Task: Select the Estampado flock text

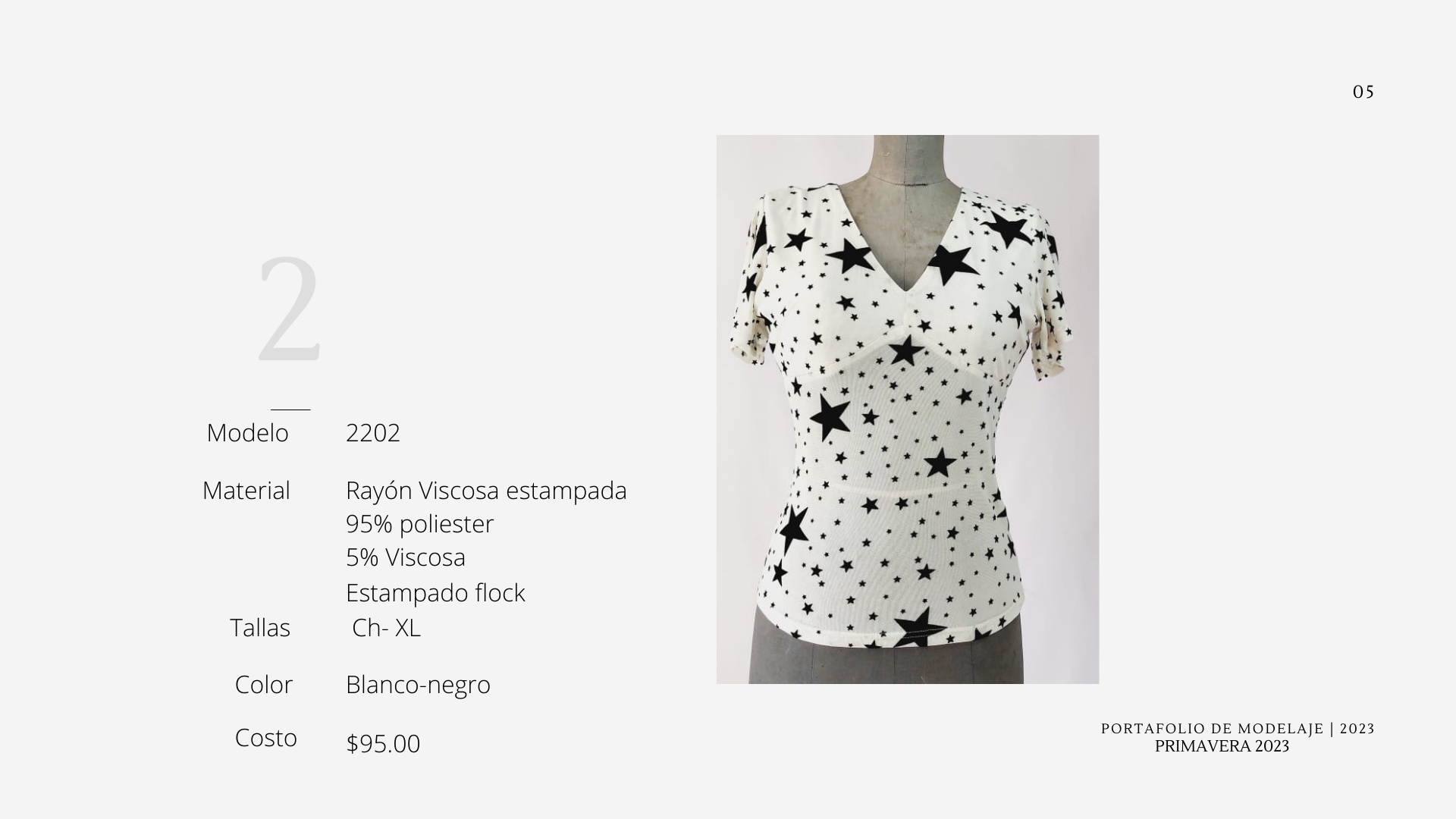Action: pyautogui.click(x=435, y=593)
